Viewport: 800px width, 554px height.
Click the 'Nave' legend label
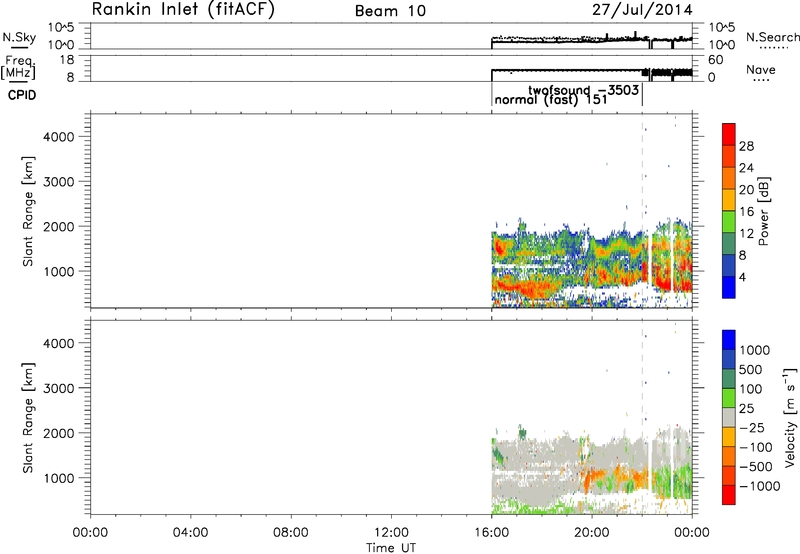point(761,69)
